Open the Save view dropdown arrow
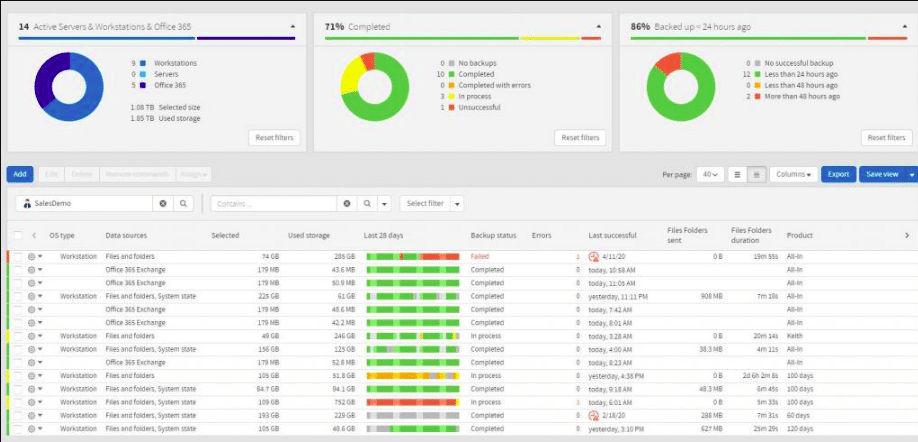The image size is (918, 442). (x=912, y=174)
